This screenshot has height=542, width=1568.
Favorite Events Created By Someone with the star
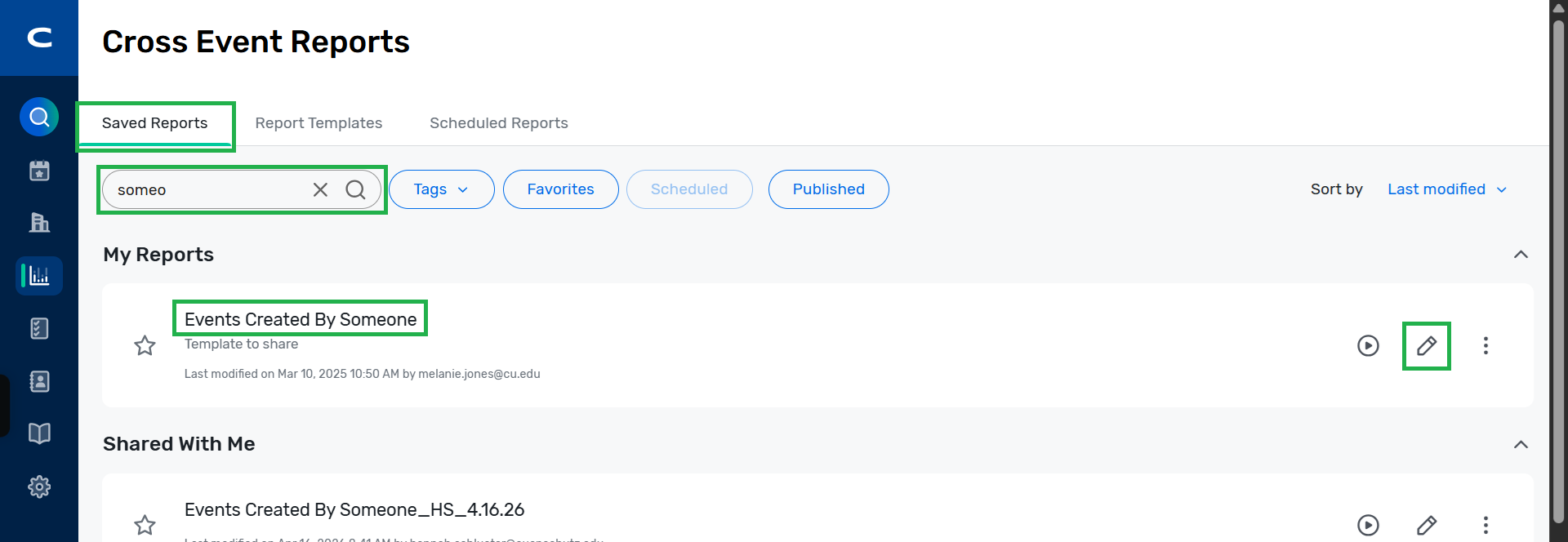(145, 346)
